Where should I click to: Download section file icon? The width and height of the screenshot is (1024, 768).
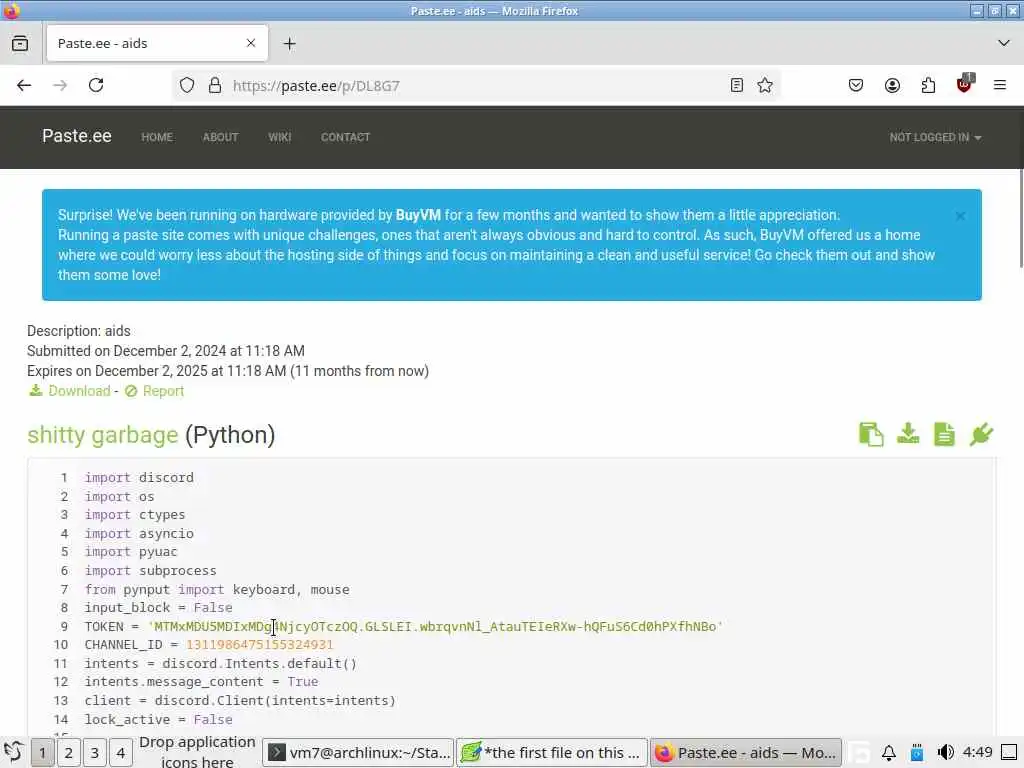908,434
